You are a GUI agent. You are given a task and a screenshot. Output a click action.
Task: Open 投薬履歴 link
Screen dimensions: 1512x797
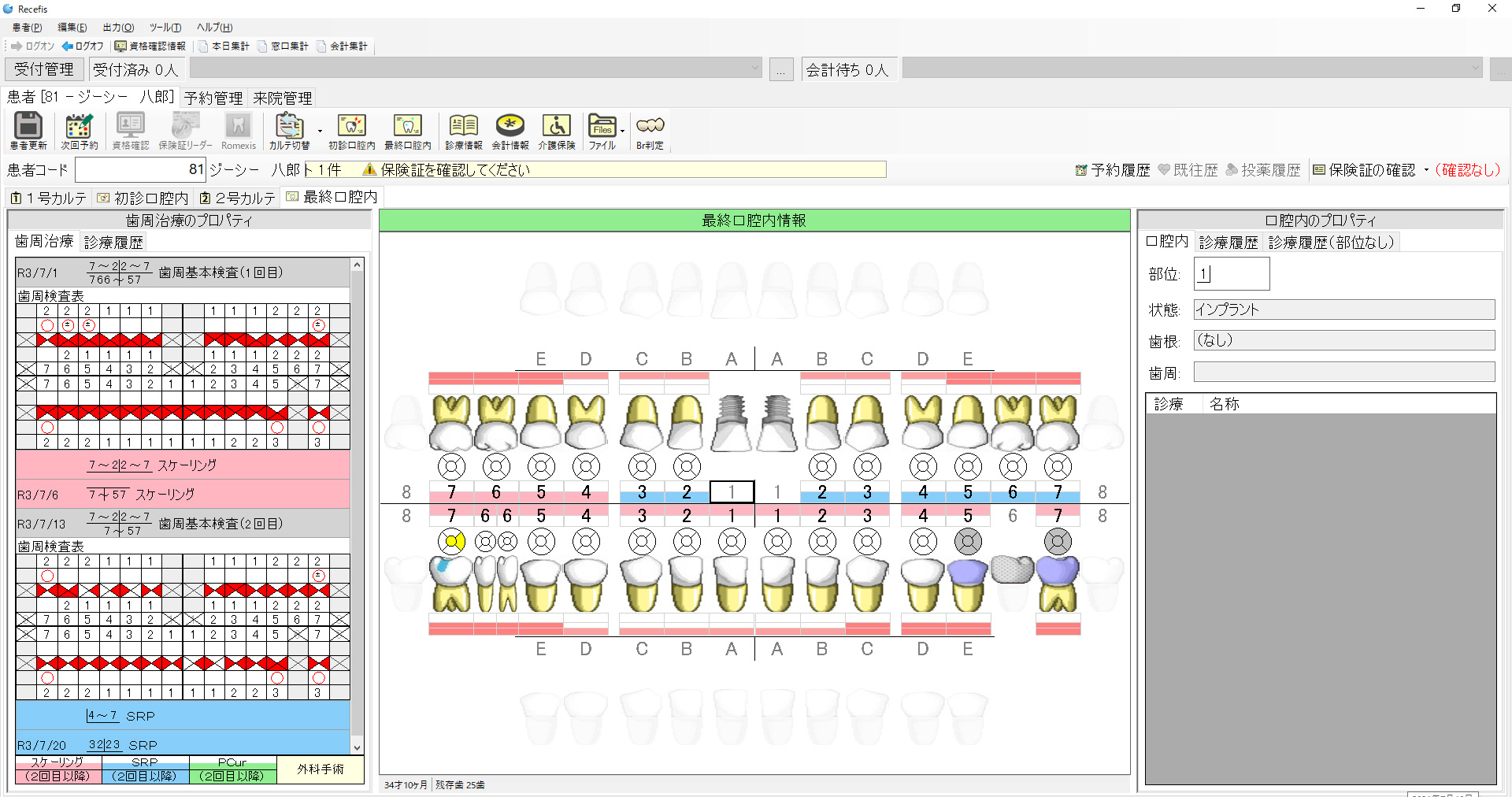tap(1263, 170)
